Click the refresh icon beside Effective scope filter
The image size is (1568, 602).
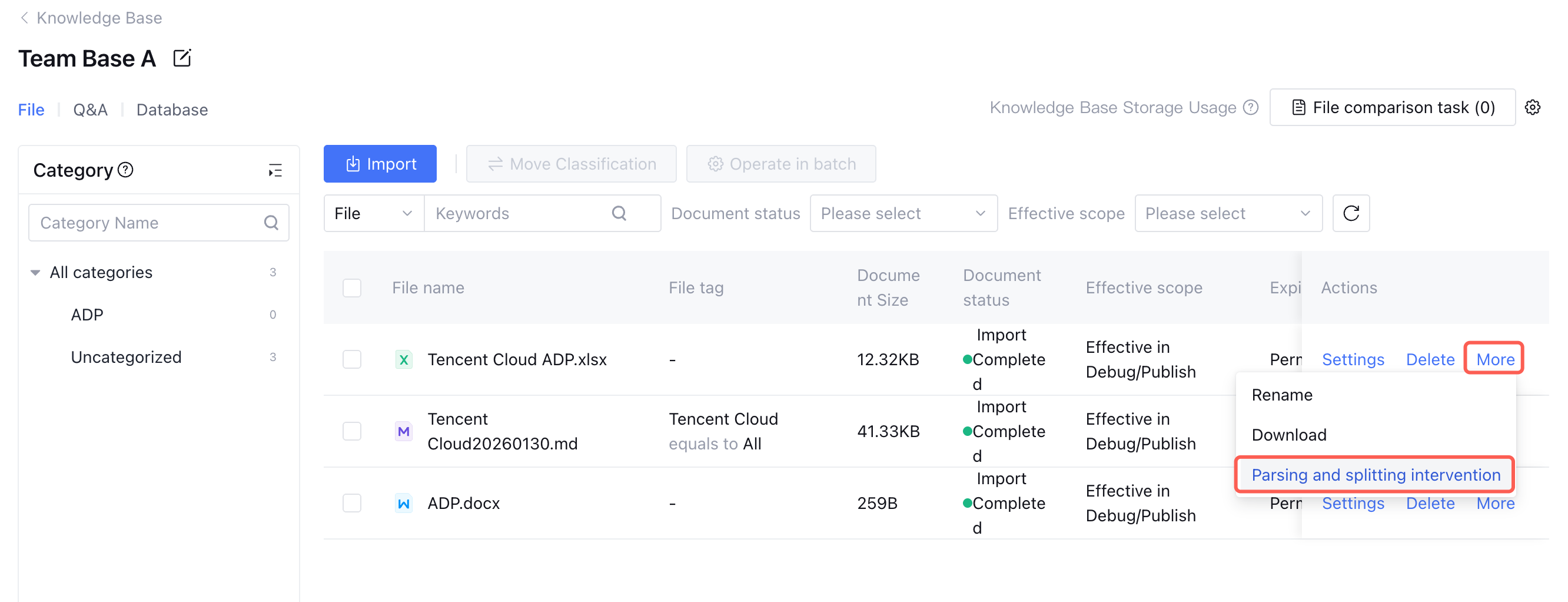pos(1351,213)
